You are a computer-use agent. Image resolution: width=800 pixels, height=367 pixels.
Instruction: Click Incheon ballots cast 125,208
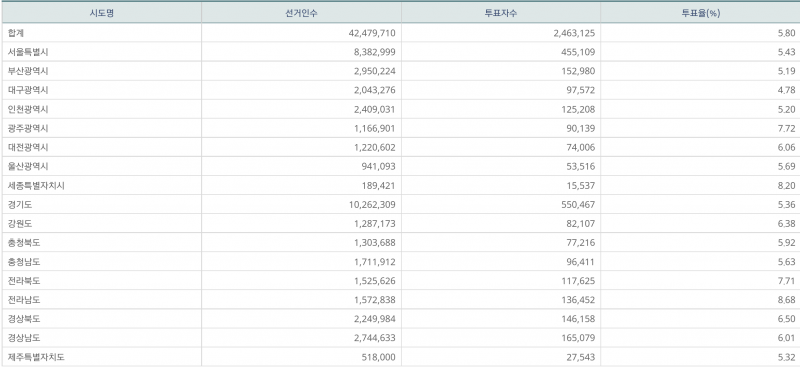coord(578,109)
